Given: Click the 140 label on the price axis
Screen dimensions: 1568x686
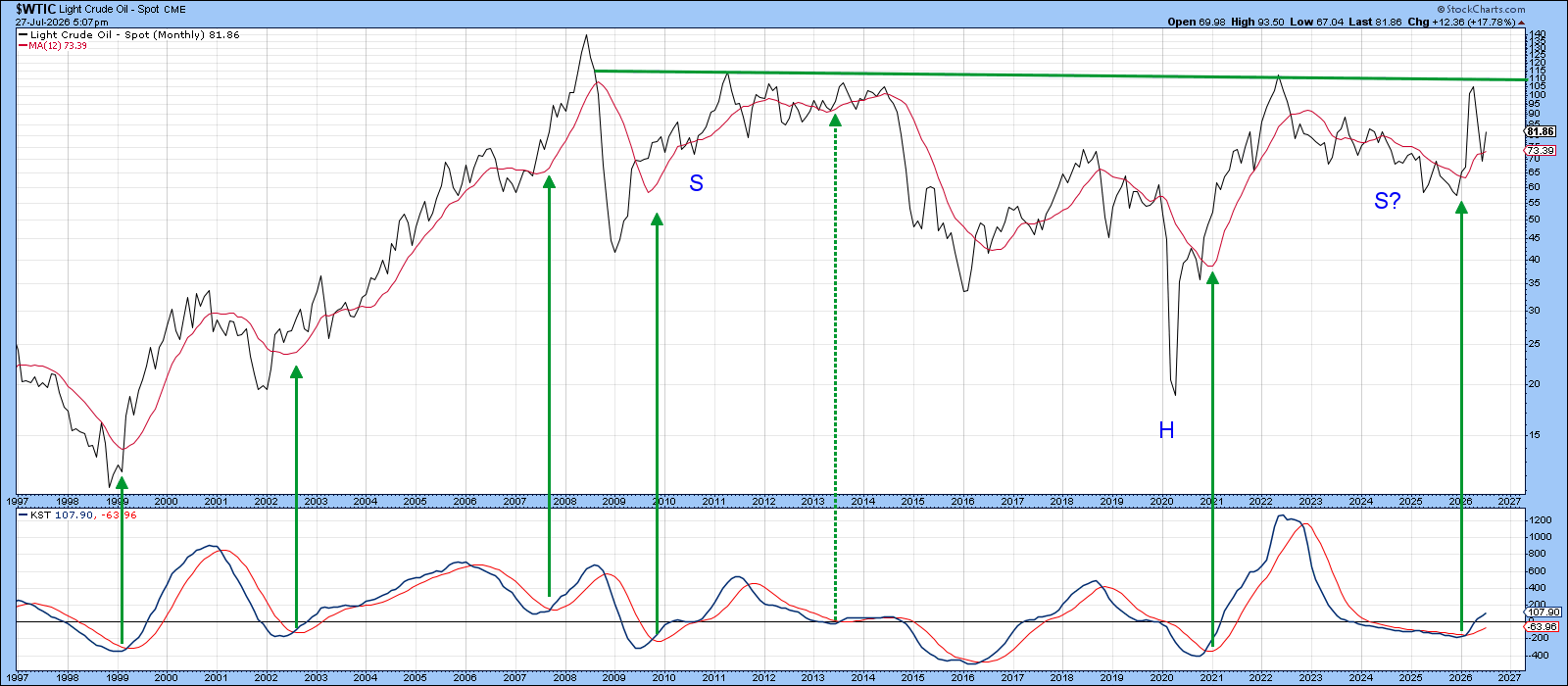Looking at the screenshot, I should tap(1538, 34).
